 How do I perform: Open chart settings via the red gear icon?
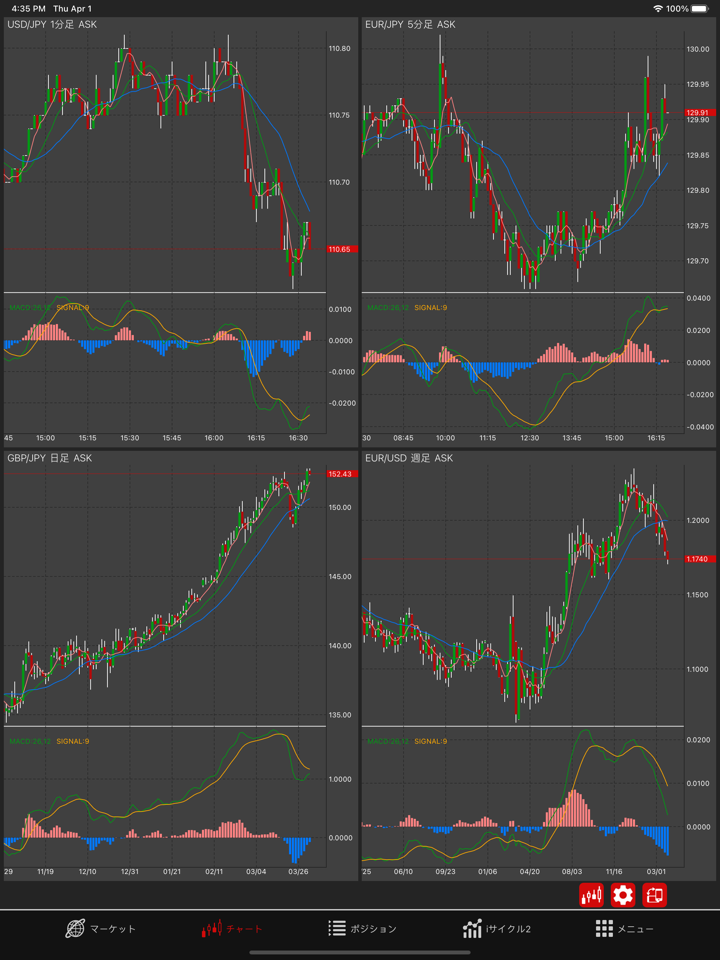click(623, 895)
